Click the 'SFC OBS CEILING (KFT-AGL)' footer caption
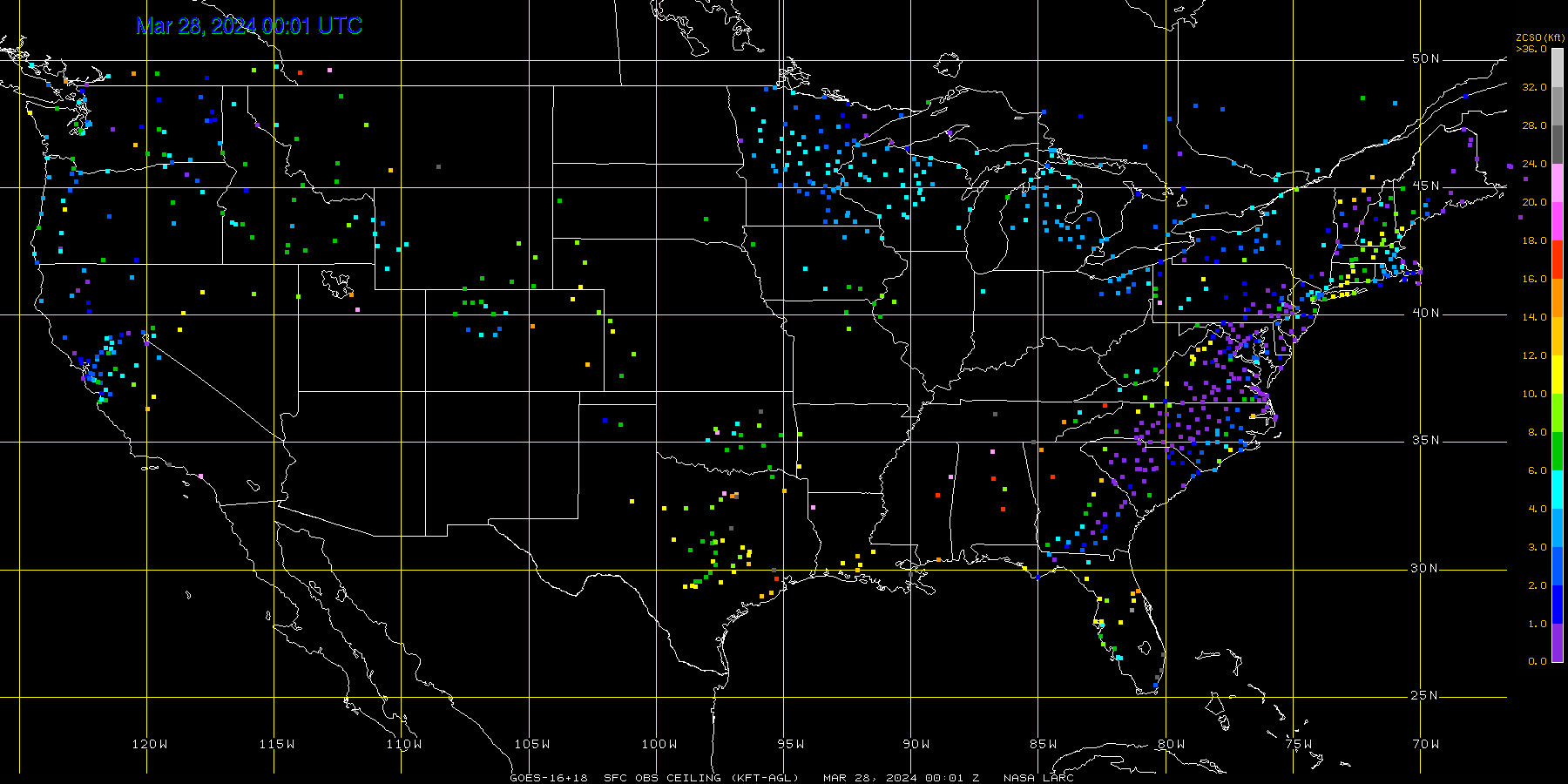This screenshot has width=1568, height=784. (x=701, y=778)
